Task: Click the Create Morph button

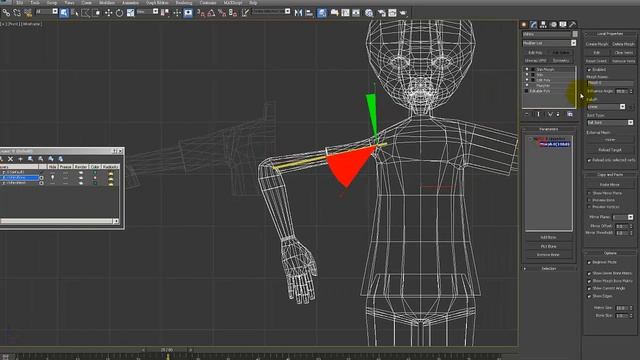Action: click(x=597, y=44)
